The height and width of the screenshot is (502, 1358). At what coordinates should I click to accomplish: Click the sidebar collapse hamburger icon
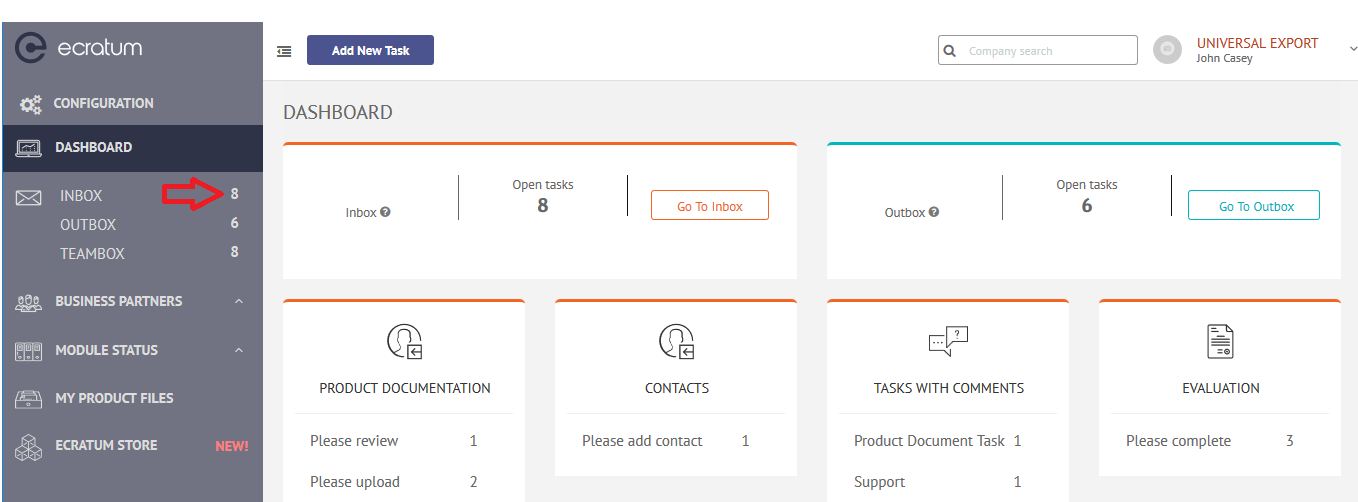[x=284, y=51]
